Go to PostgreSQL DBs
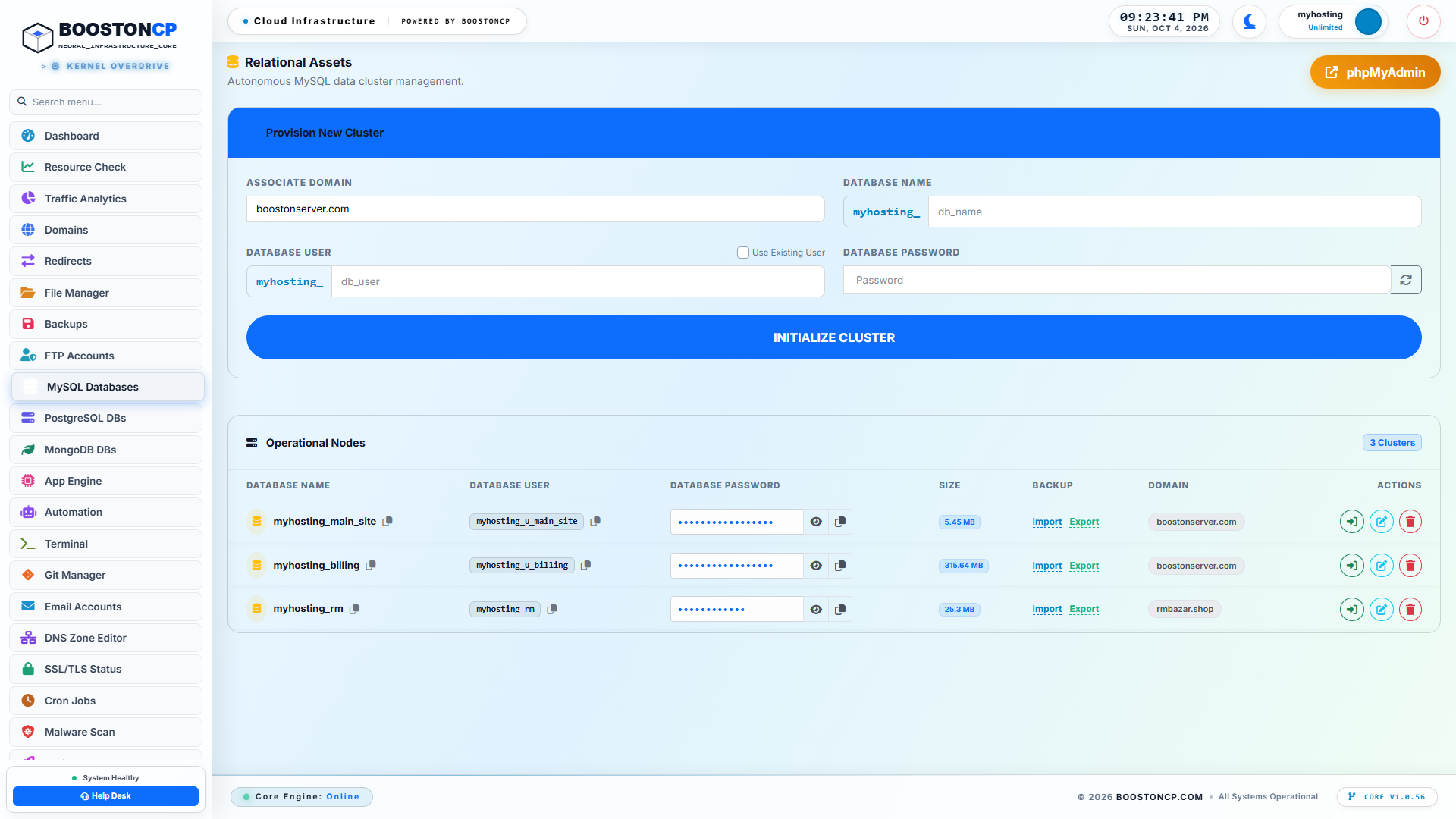This screenshot has width=1456, height=819. click(x=105, y=418)
